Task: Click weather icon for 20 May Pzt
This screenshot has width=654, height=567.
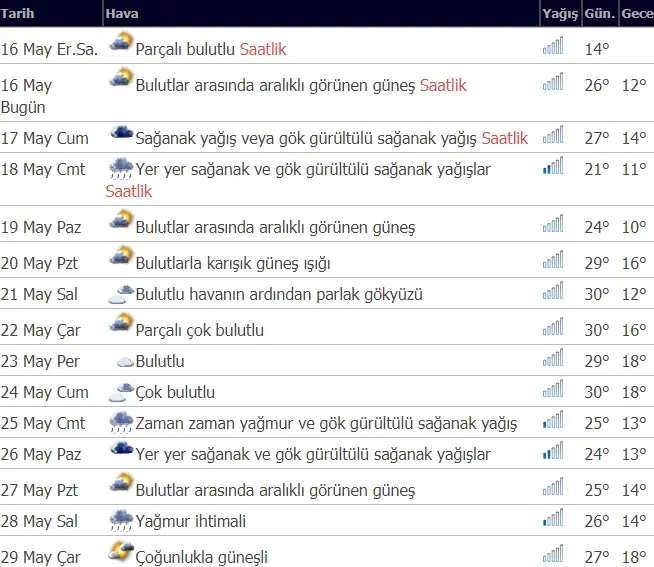Action: (x=121, y=256)
